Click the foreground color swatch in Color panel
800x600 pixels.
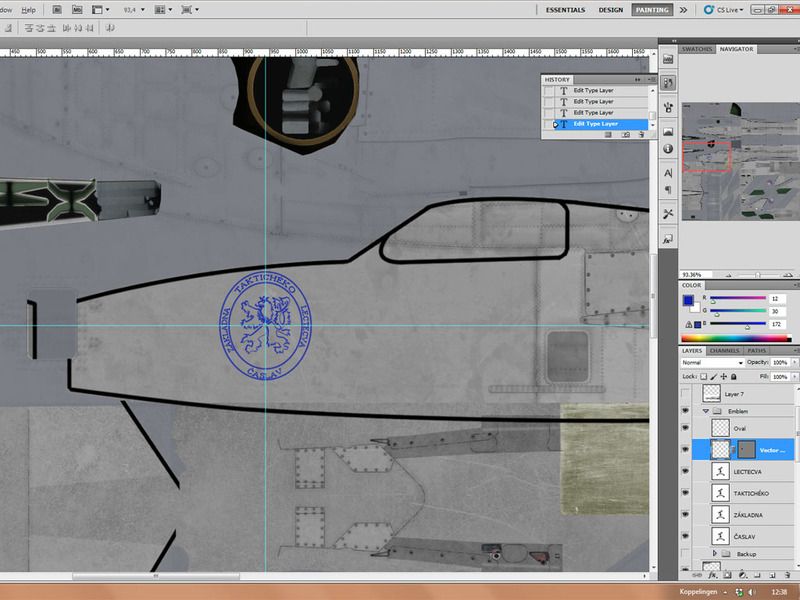pos(688,299)
